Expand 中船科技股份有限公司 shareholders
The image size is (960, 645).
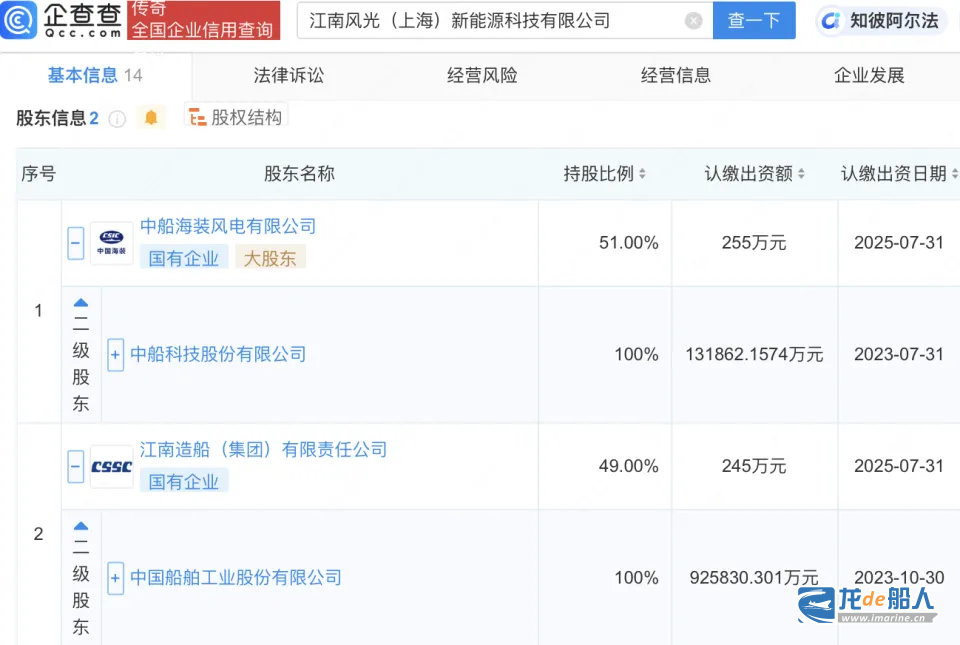(x=115, y=354)
